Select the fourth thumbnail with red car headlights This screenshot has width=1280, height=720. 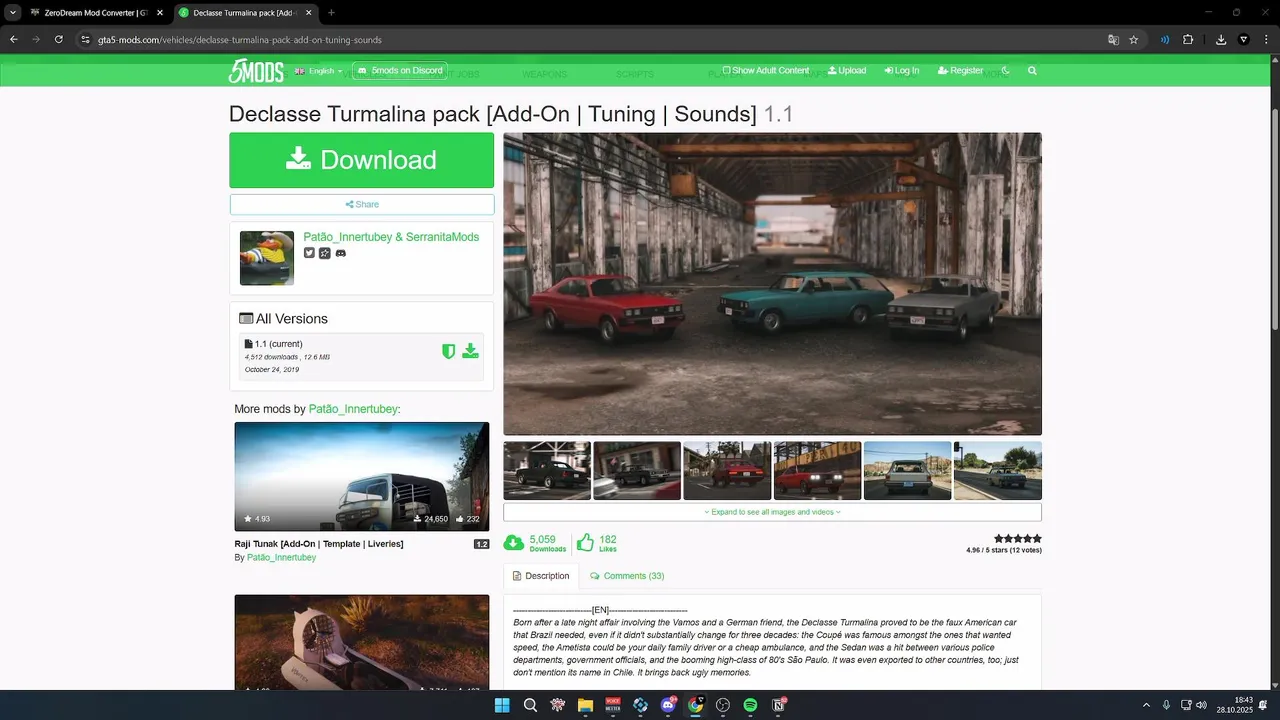coord(817,471)
